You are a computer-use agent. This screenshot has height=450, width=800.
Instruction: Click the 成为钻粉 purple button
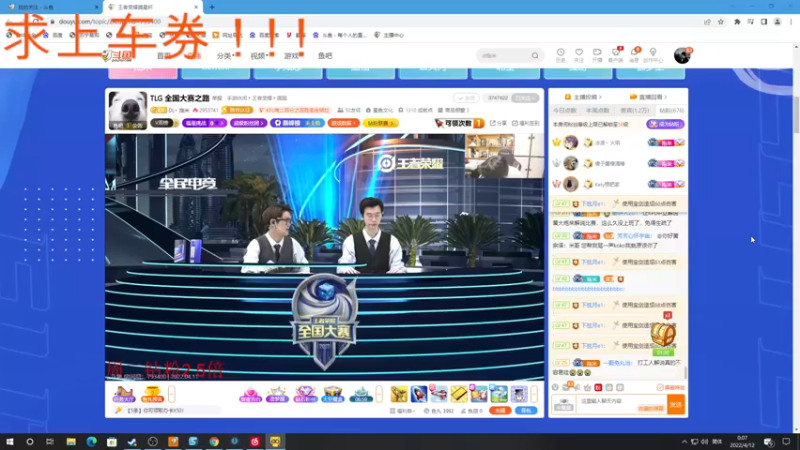665,124
